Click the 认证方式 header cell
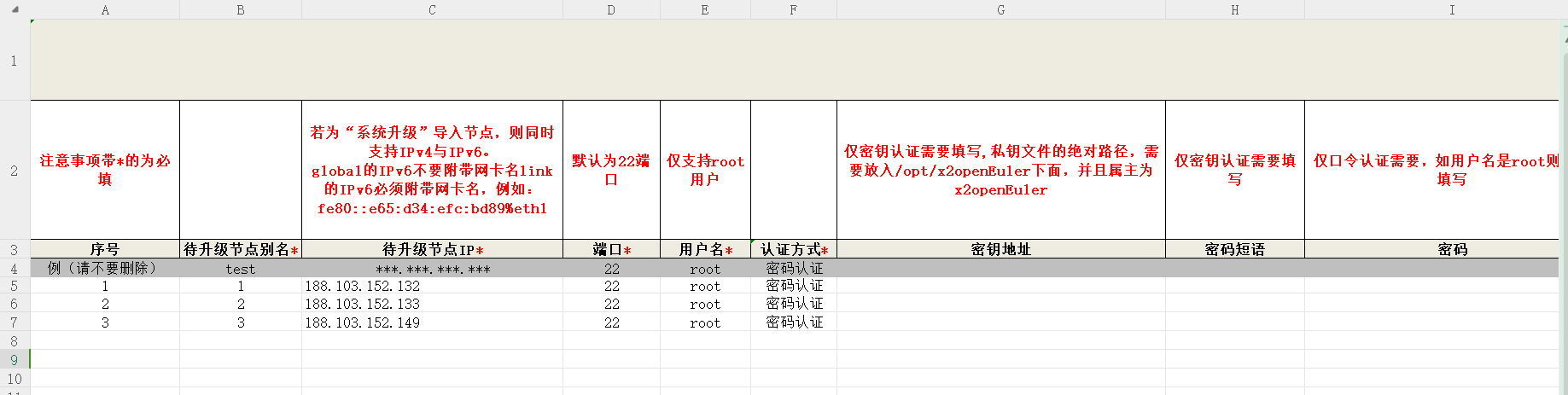 point(793,249)
